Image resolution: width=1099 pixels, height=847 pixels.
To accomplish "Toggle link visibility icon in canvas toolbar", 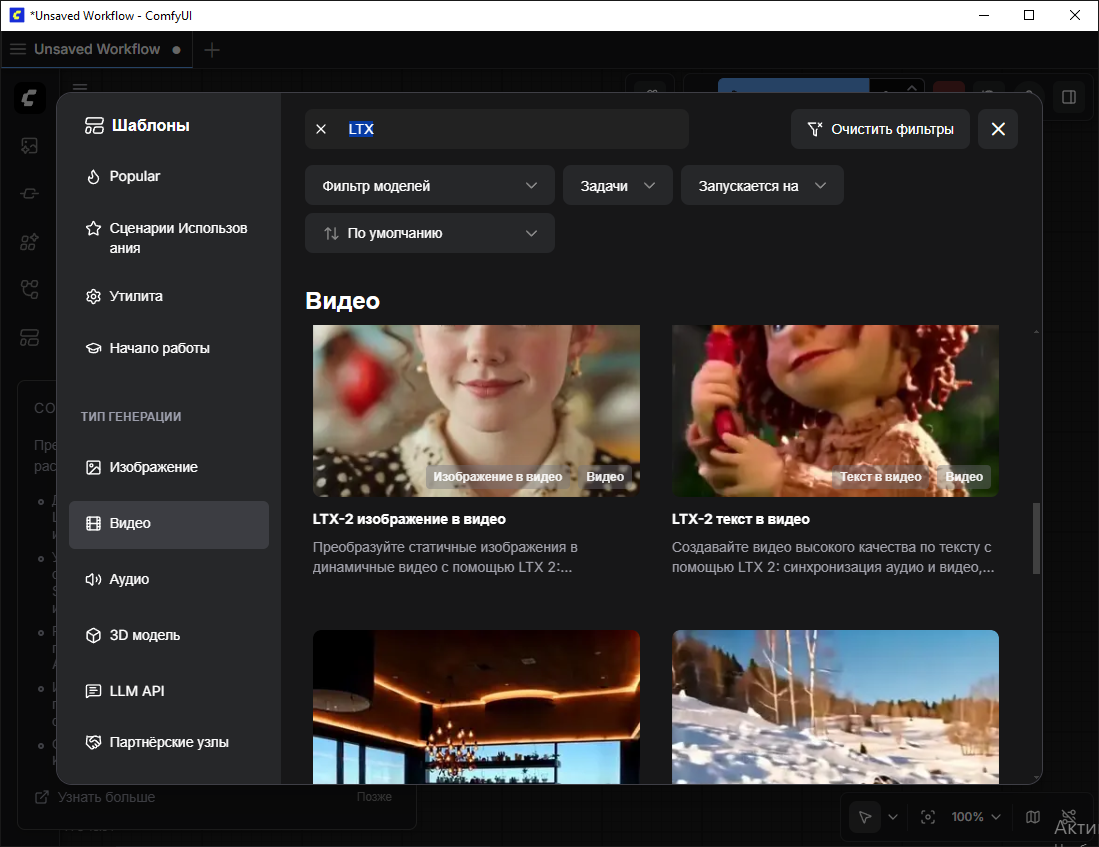I will [1068, 817].
